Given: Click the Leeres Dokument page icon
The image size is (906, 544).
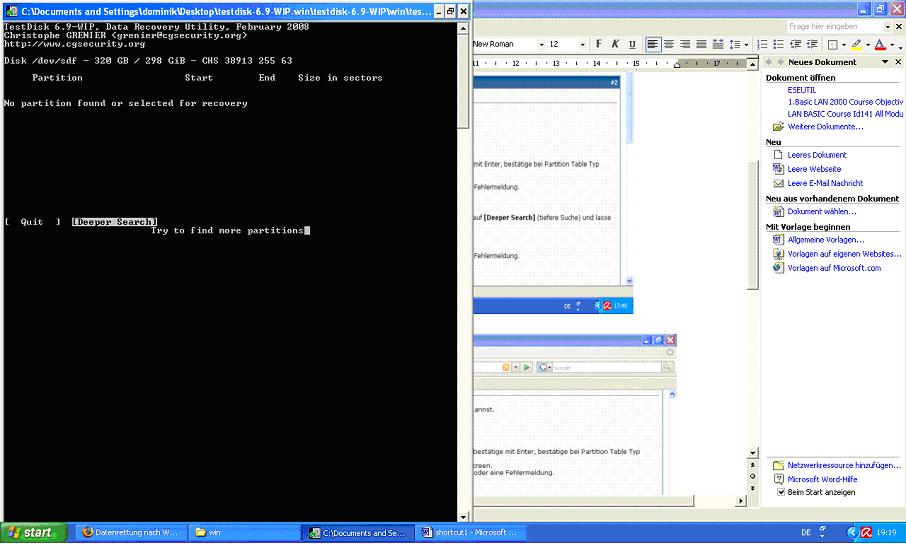Looking at the screenshot, I should tap(778, 155).
